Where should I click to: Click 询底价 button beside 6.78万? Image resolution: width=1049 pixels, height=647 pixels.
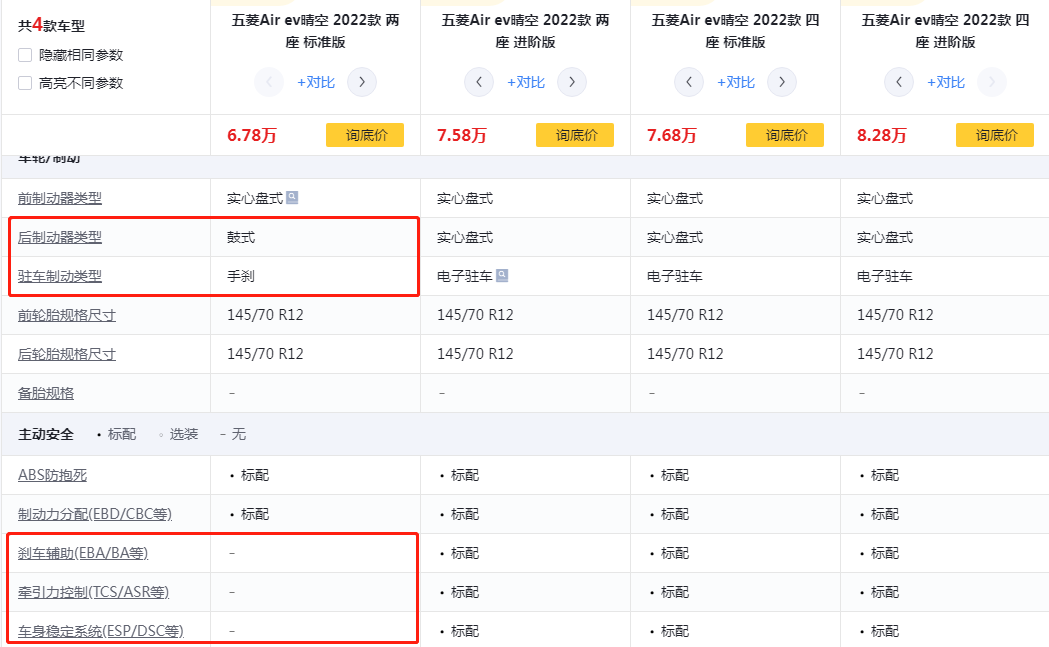(365, 135)
